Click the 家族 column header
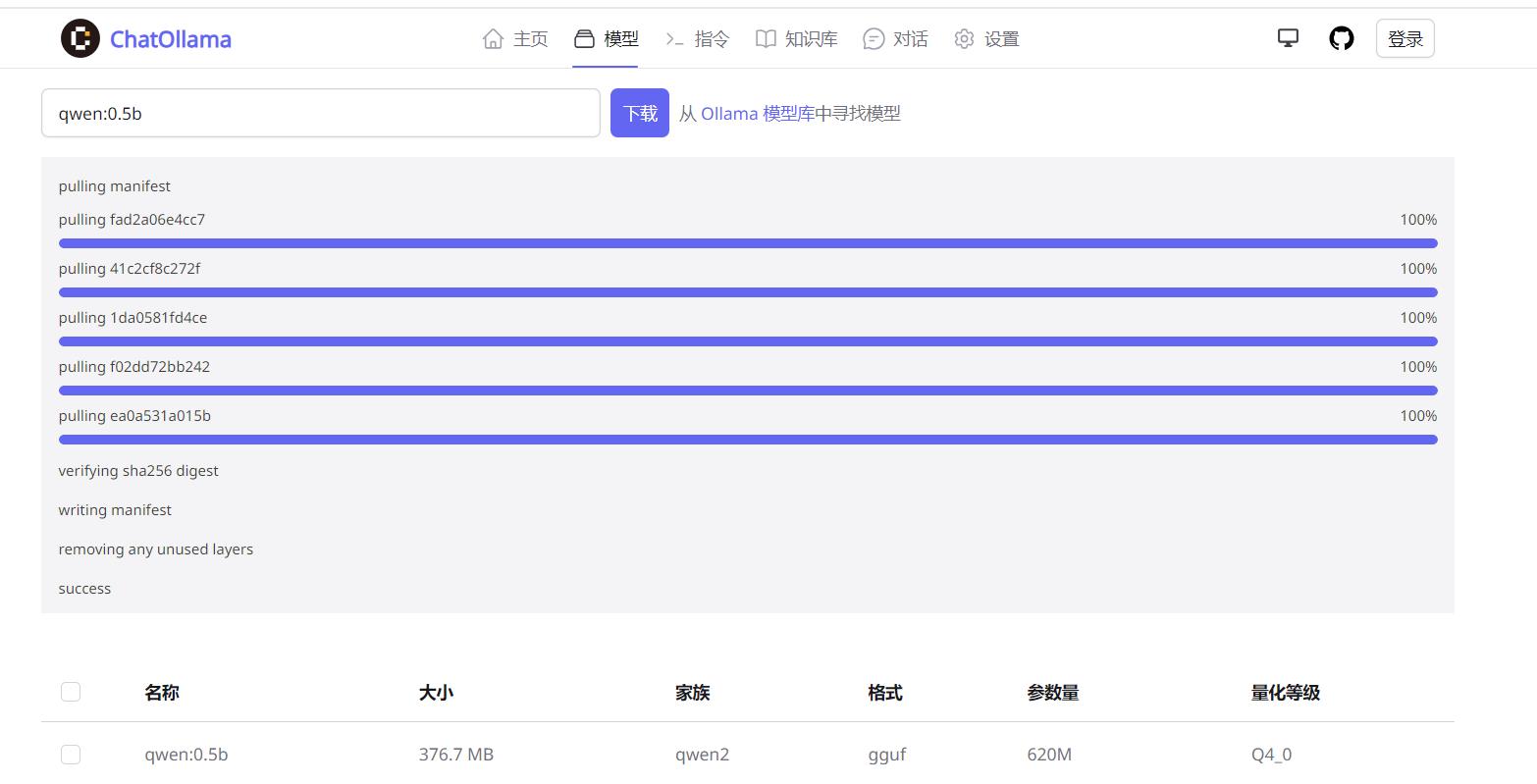Image resolution: width=1537 pixels, height=784 pixels. (693, 693)
